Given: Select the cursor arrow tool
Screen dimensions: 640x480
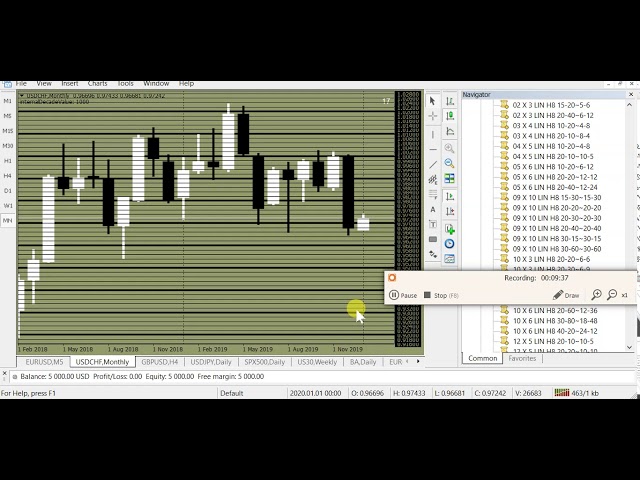Looking at the screenshot, I should click(432, 101).
